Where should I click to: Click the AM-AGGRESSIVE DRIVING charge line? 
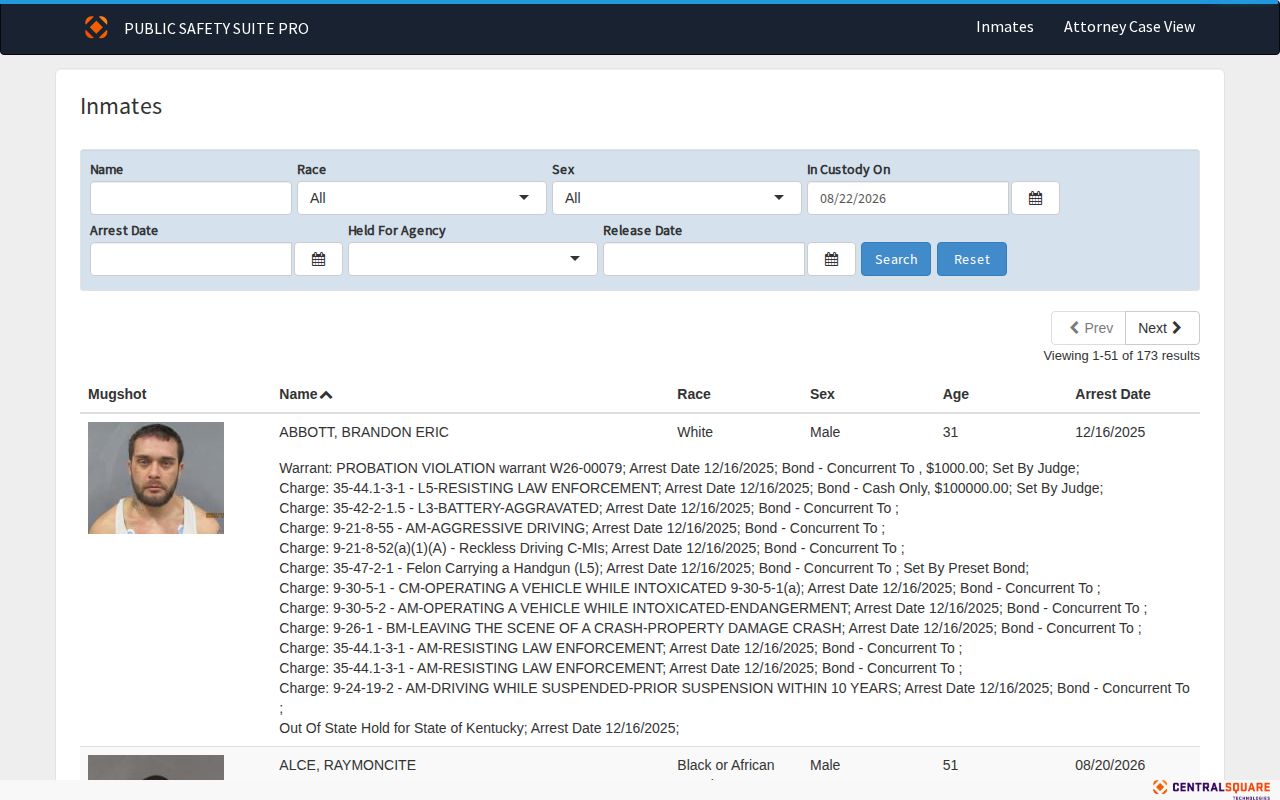[582, 528]
